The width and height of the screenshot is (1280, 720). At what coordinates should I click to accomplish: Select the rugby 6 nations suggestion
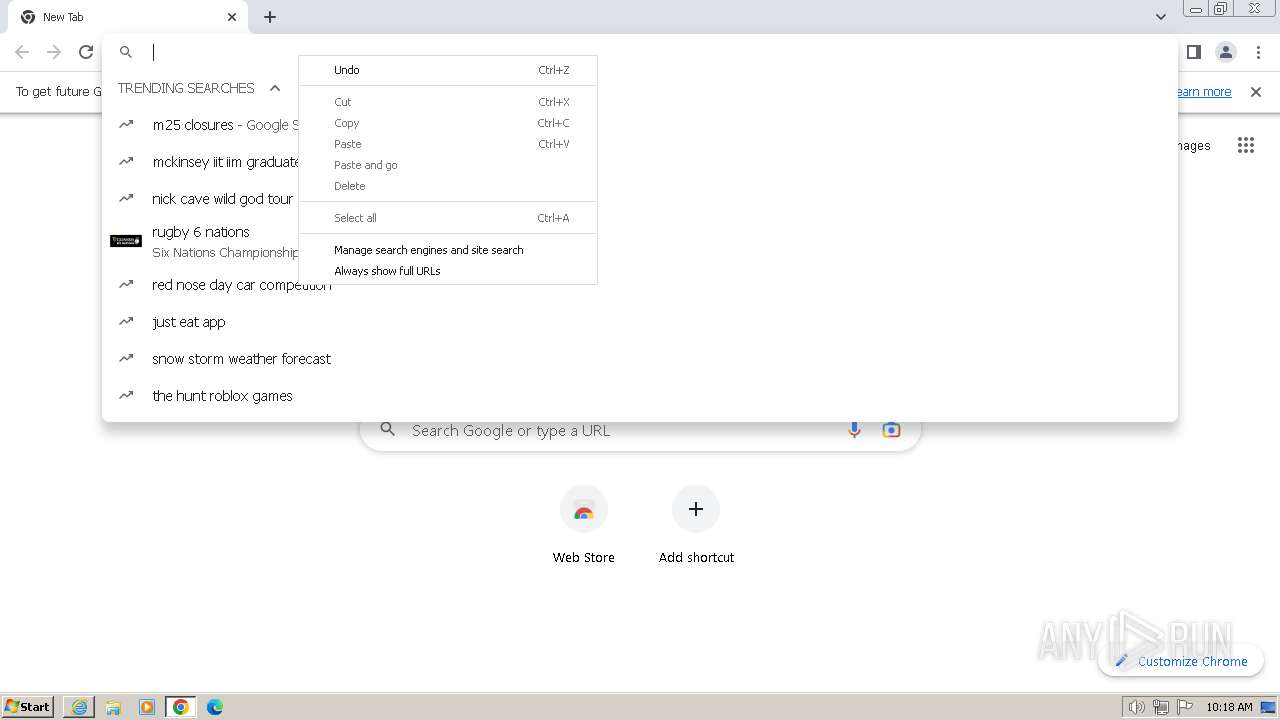(640, 242)
